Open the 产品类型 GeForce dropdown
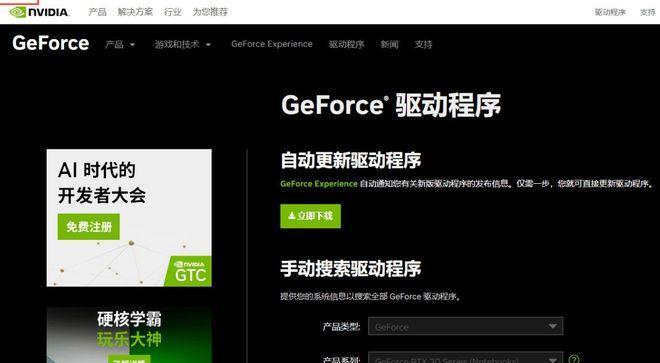This screenshot has width=660, height=363. (x=465, y=326)
